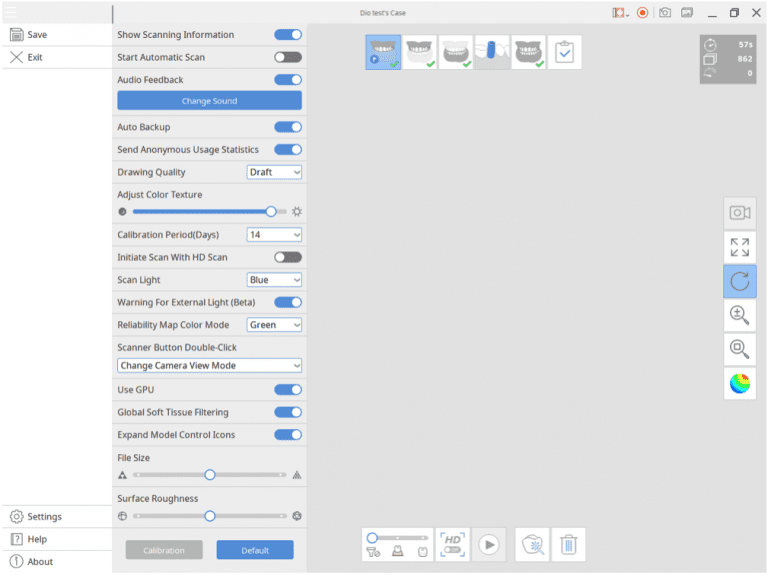Open the clipboard confirm stage
Image resolution: width=768 pixels, height=575 pixels.
coord(564,52)
